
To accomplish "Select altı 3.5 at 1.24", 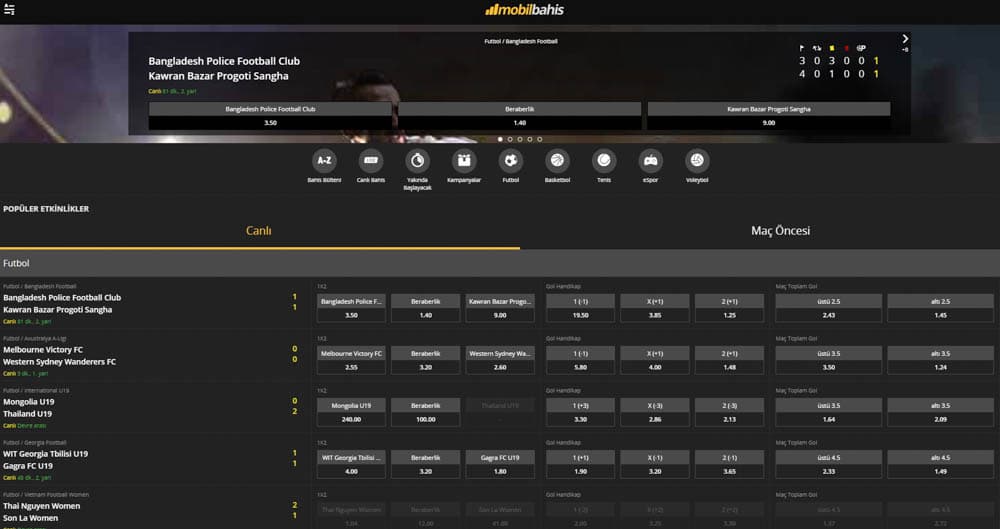I will coord(941,361).
